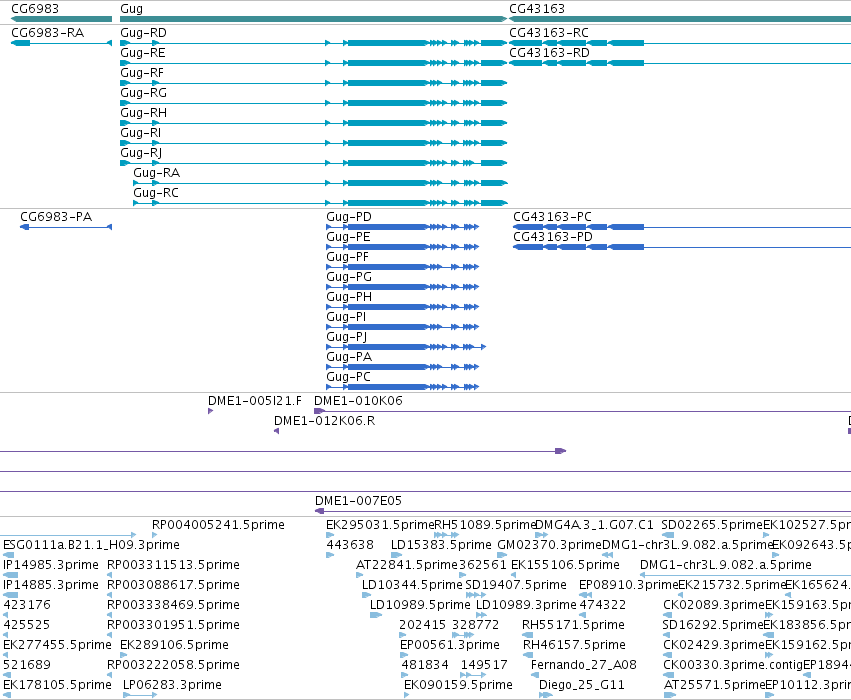851x700 pixels.
Task: Select EST SD02265.5prime
Action: (712, 525)
